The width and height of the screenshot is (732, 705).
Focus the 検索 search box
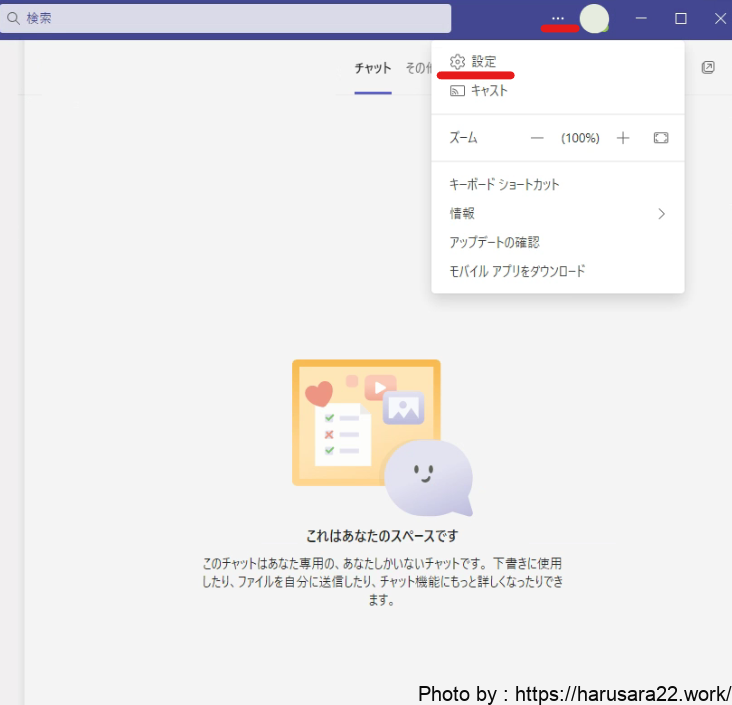click(x=225, y=18)
